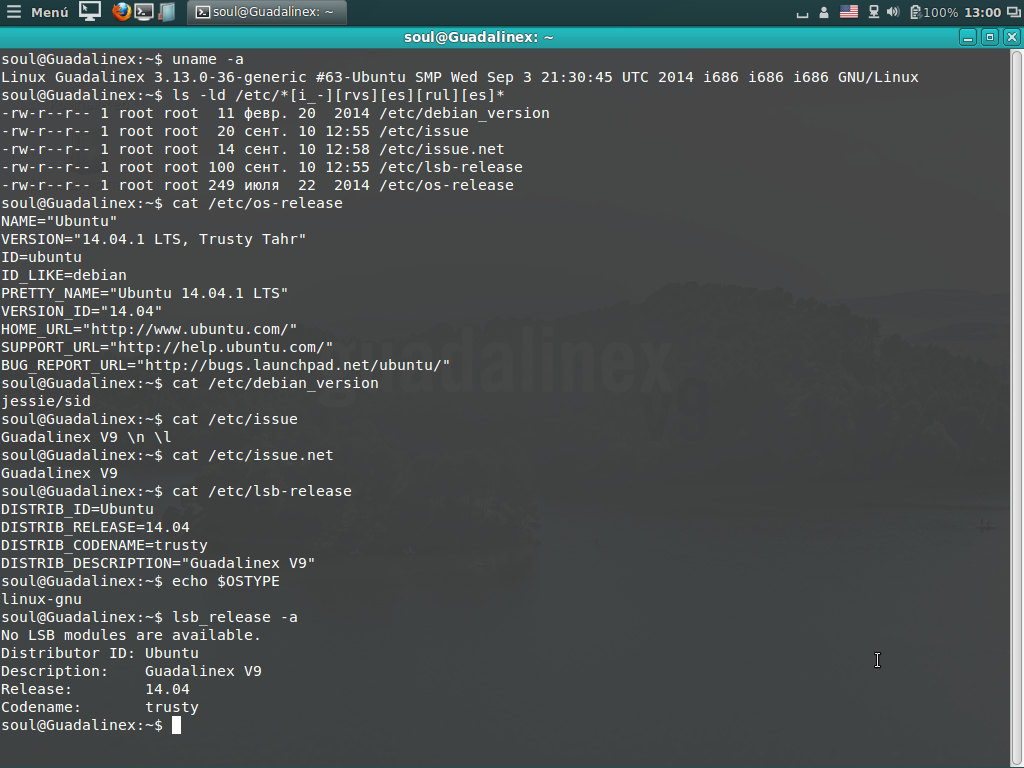Click the "uname -a" command text
Viewport: 1024px width, 768px height.
(208, 59)
